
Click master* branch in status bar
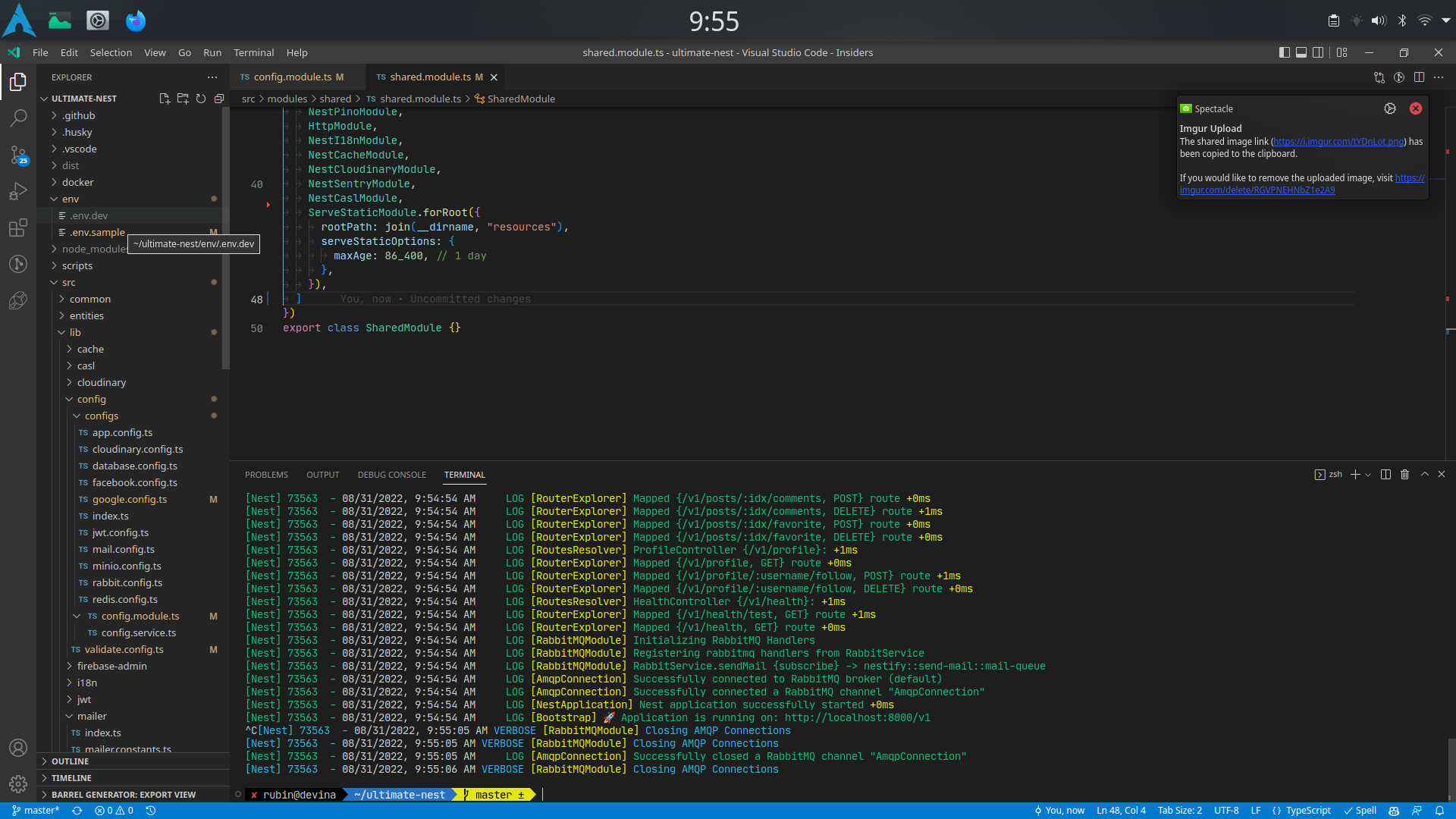tap(36, 811)
